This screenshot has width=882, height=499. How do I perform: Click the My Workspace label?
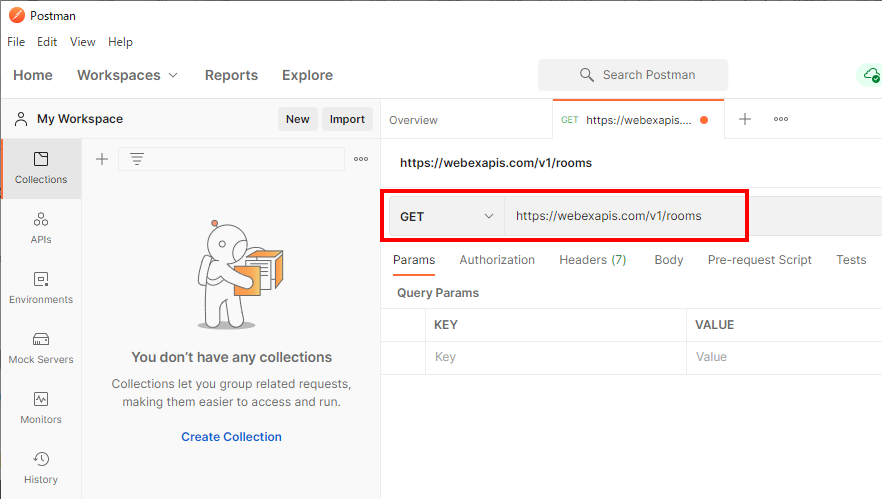point(80,119)
